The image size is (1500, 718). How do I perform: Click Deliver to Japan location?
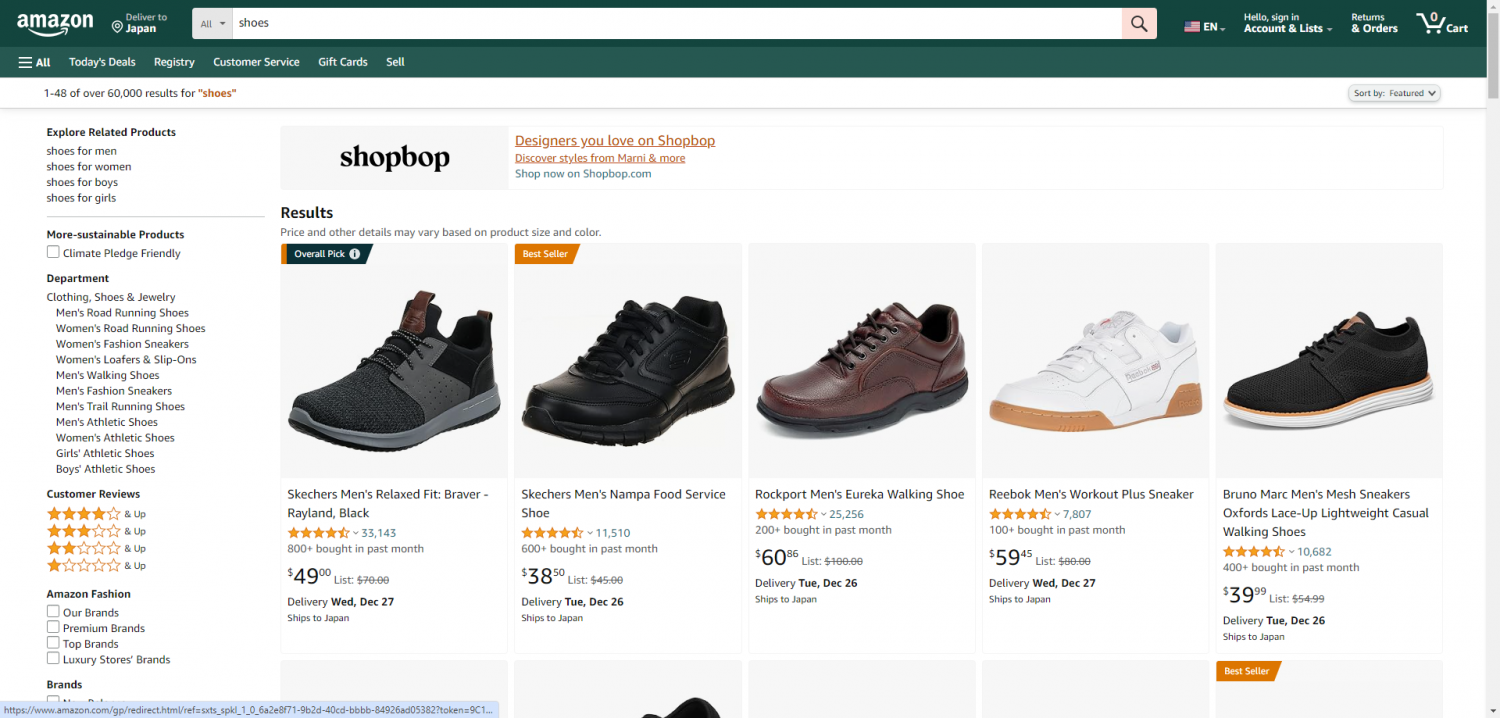(x=140, y=23)
